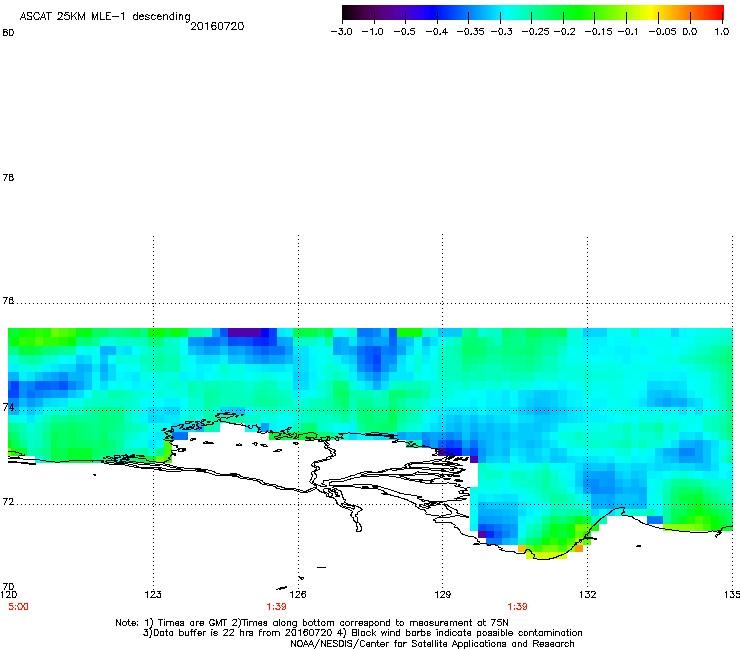Click the longitude label 123 on the bottom axis
Image resolution: width=740 pixels, height=650 pixels.
153,595
